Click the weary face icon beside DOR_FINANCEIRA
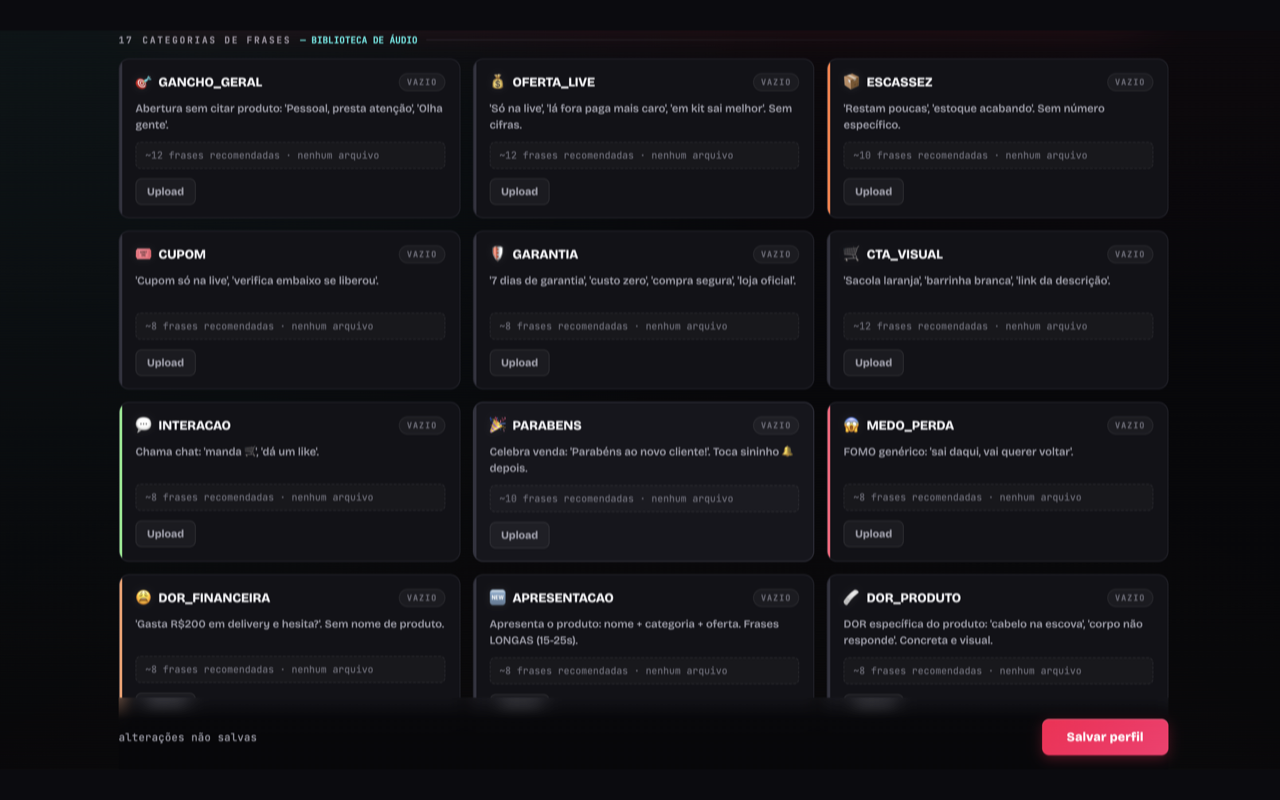The image size is (1280, 800). 143,597
